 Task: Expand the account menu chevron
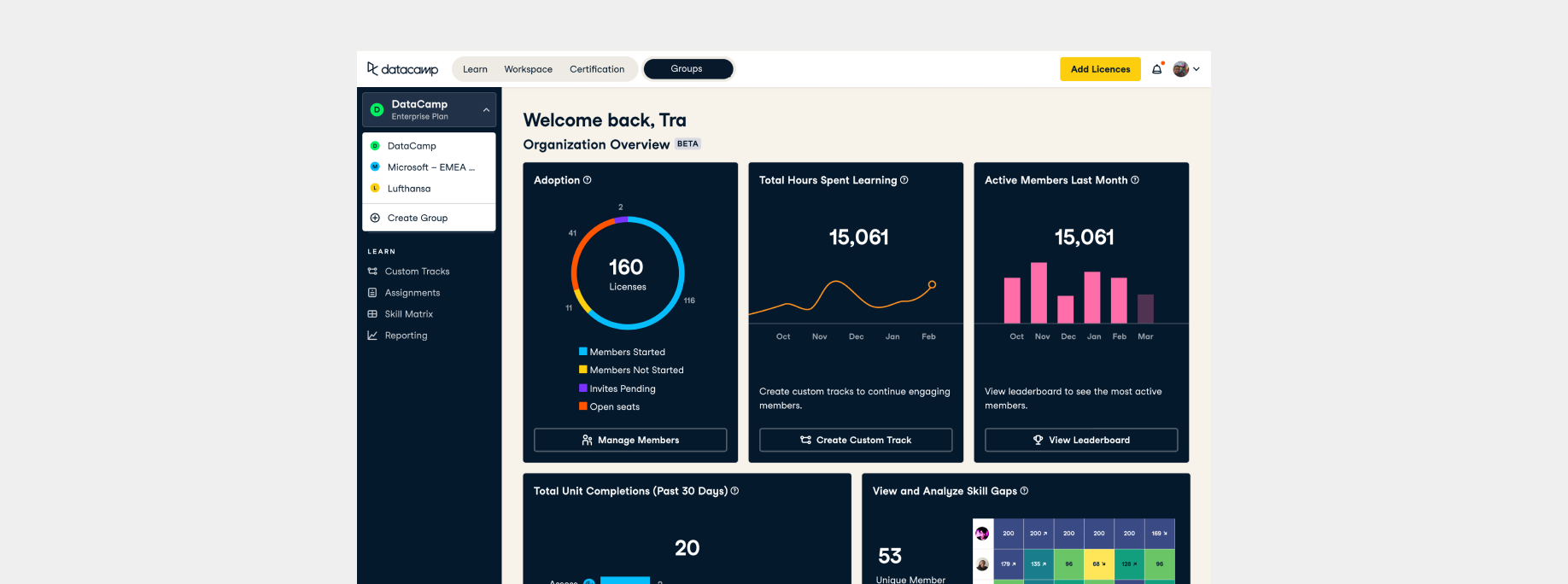(1196, 69)
